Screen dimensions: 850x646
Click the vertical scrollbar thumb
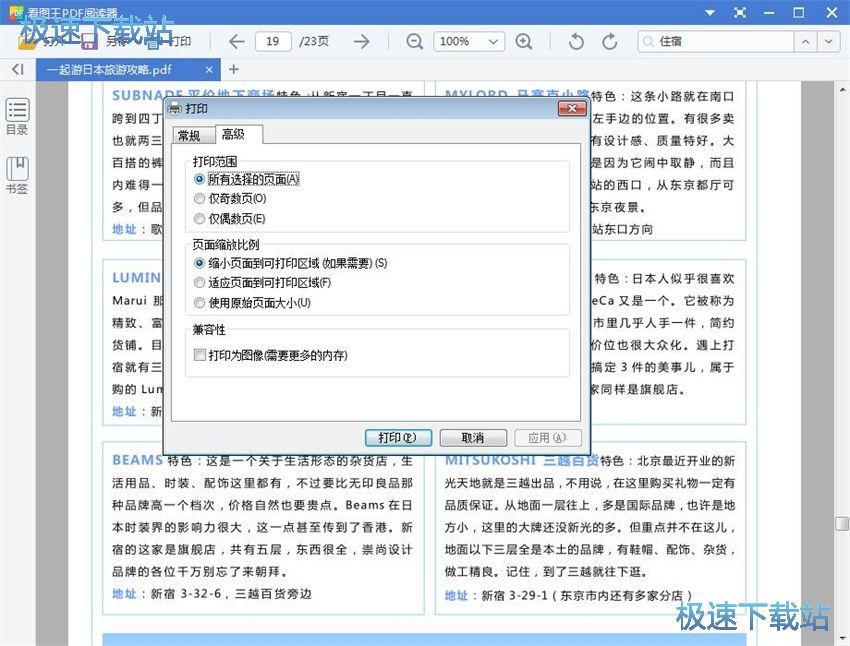click(842, 524)
